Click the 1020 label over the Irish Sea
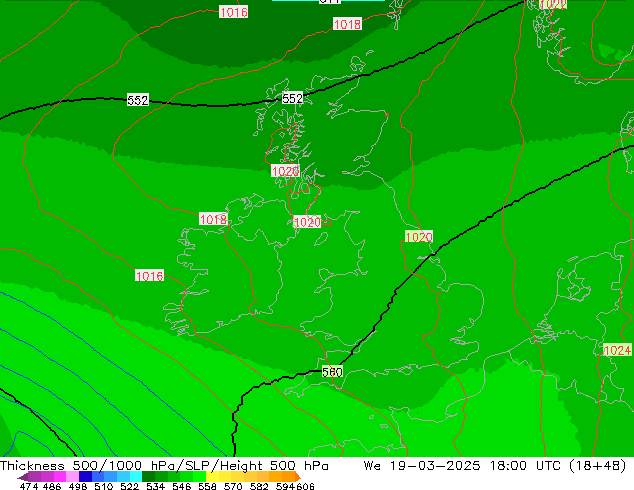 [x=307, y=222]
